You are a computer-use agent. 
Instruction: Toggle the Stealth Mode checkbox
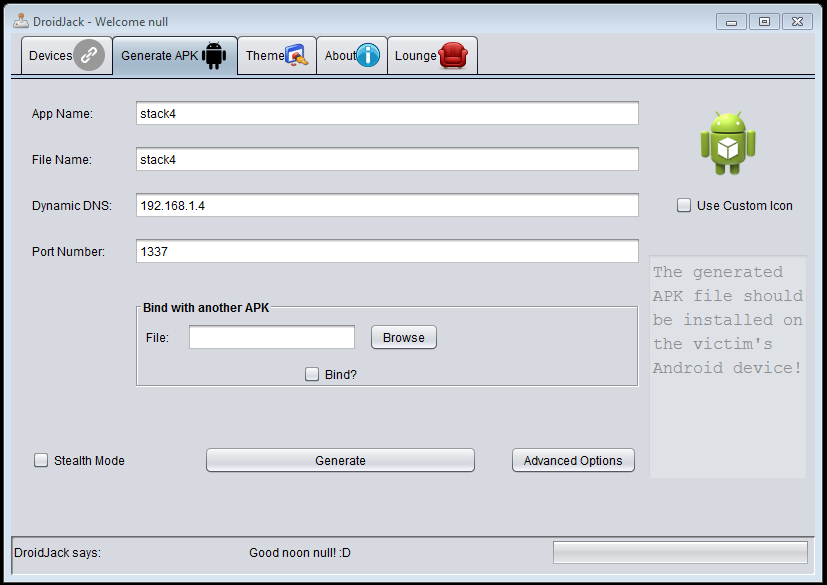click(41, 461)
